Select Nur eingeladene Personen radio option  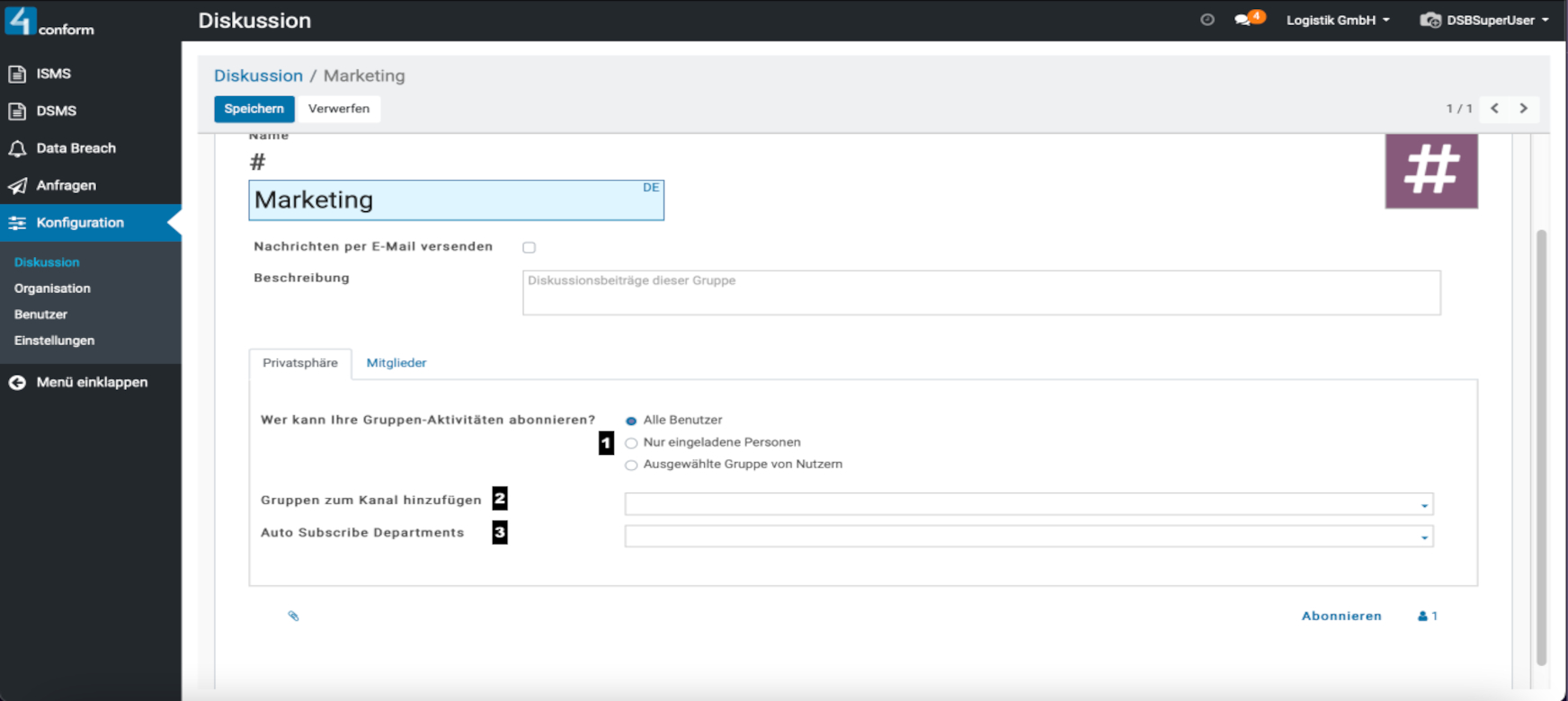[631, 443]
